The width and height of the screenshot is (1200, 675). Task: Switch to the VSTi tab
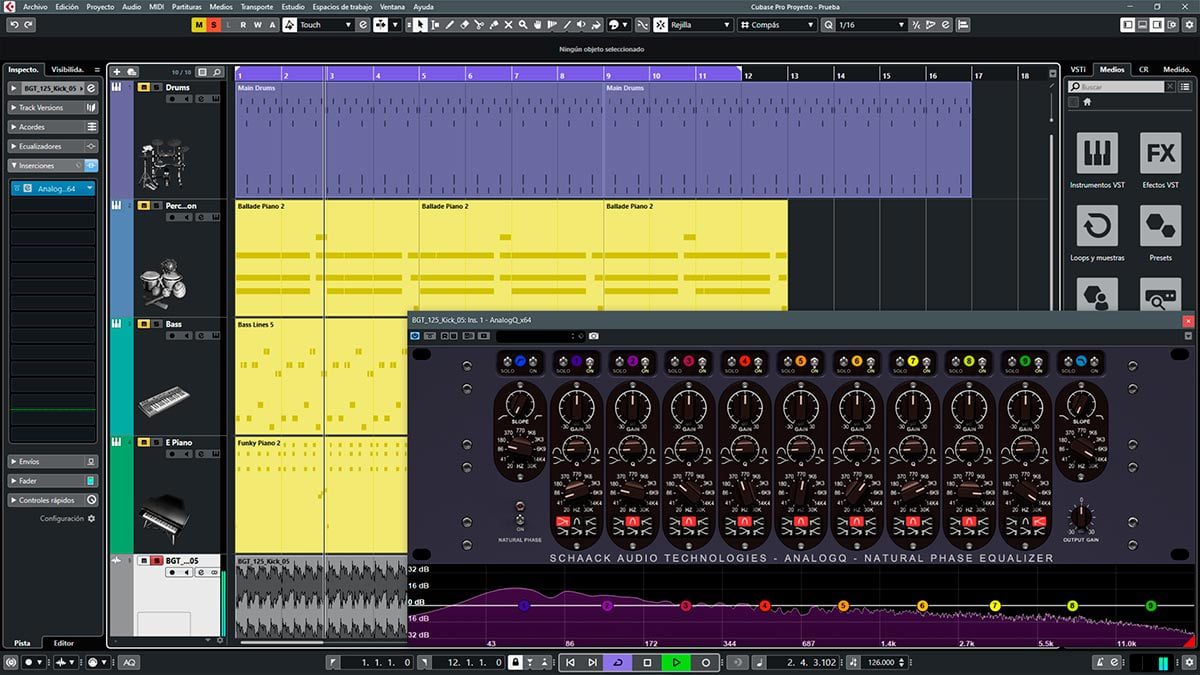pyautogui.click(x=1079, y=70)
